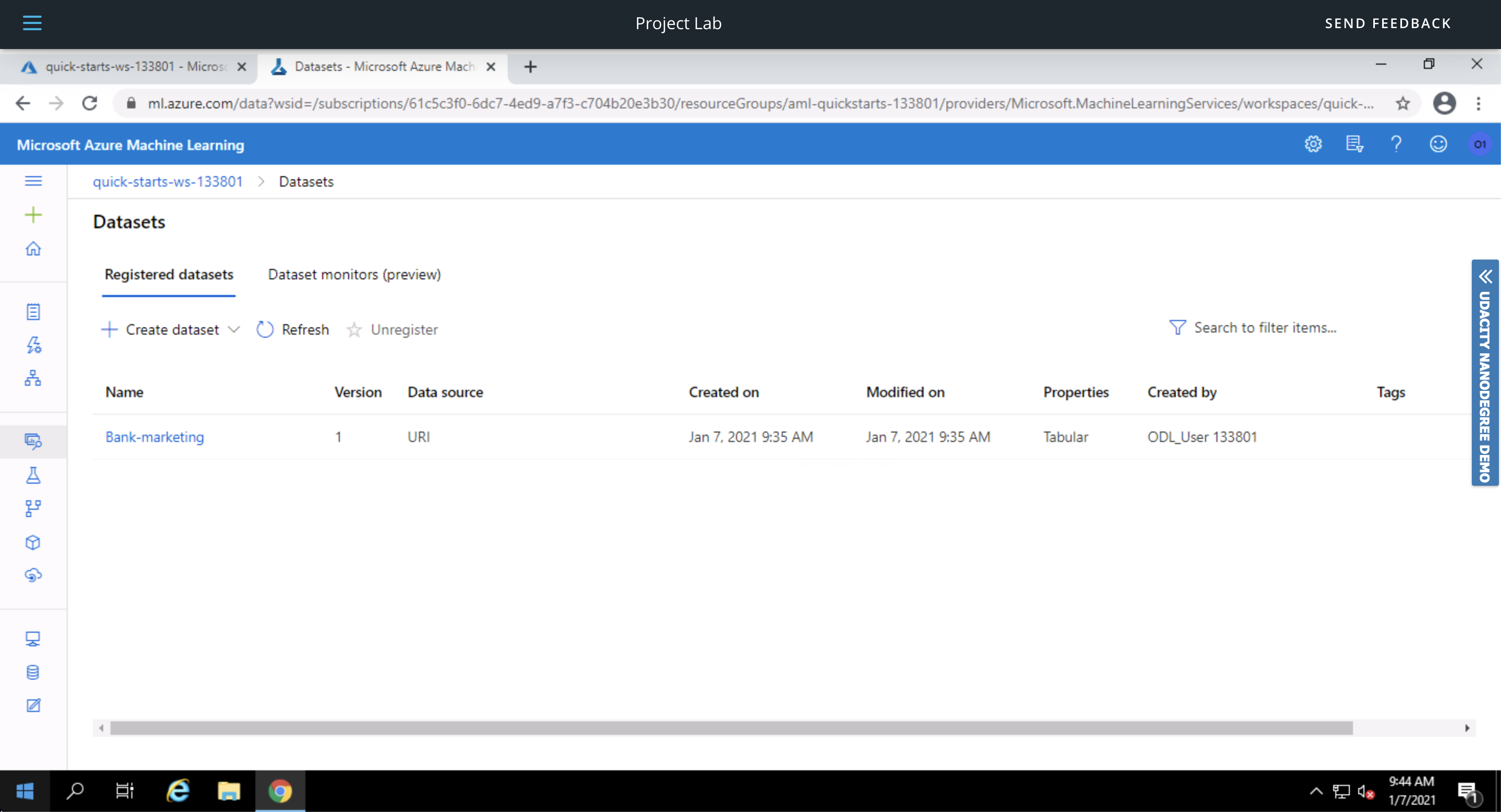Click the settings gear in header
The width and height of the screenshot is (1501, 812).
click(x=1313, y=144)
